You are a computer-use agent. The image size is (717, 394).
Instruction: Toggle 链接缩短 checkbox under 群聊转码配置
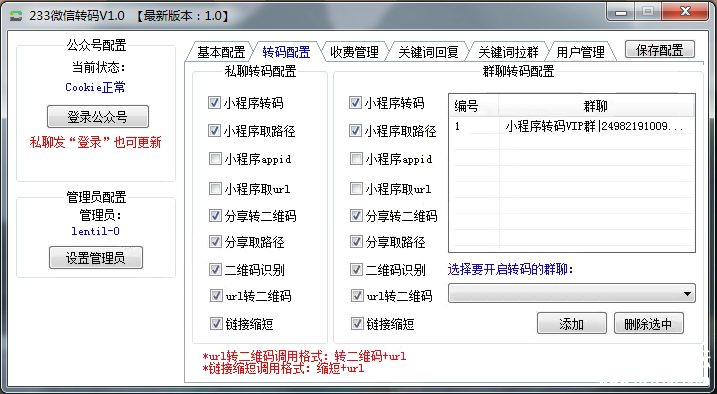coord(357,324)
